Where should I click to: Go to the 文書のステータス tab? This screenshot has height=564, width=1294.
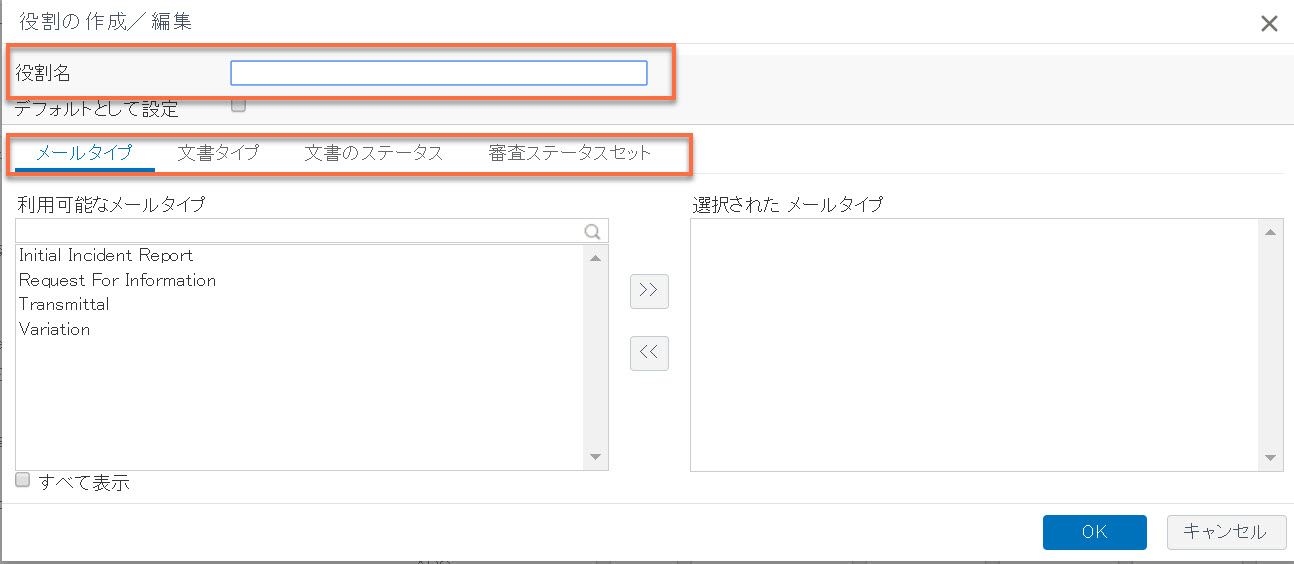374,153
